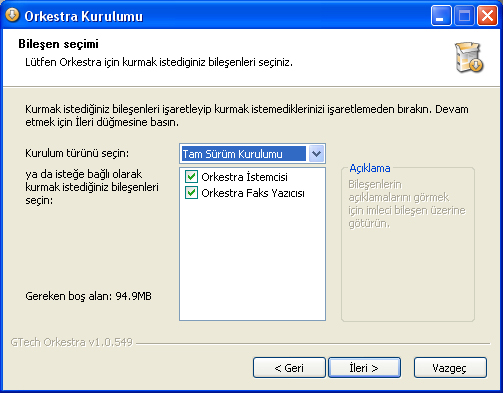Select the Tam Sürüm Kurulumu combo box text
503x393 pixels.
pyautogui.click(x=243, y=154)
